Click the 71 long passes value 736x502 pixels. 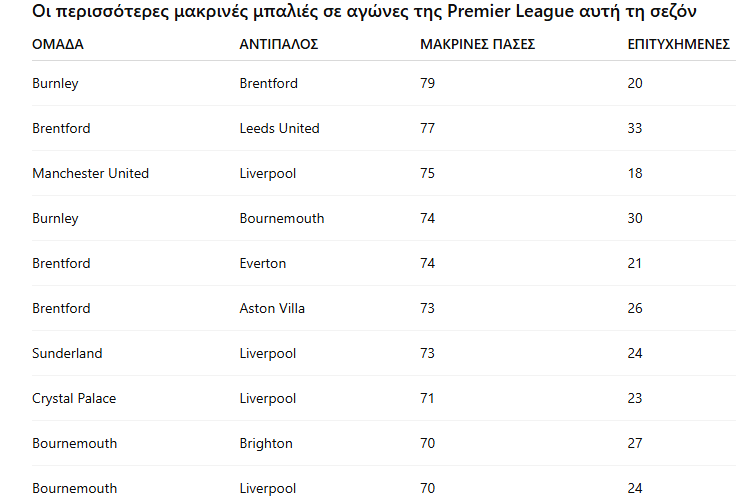[x=428, y=398]
